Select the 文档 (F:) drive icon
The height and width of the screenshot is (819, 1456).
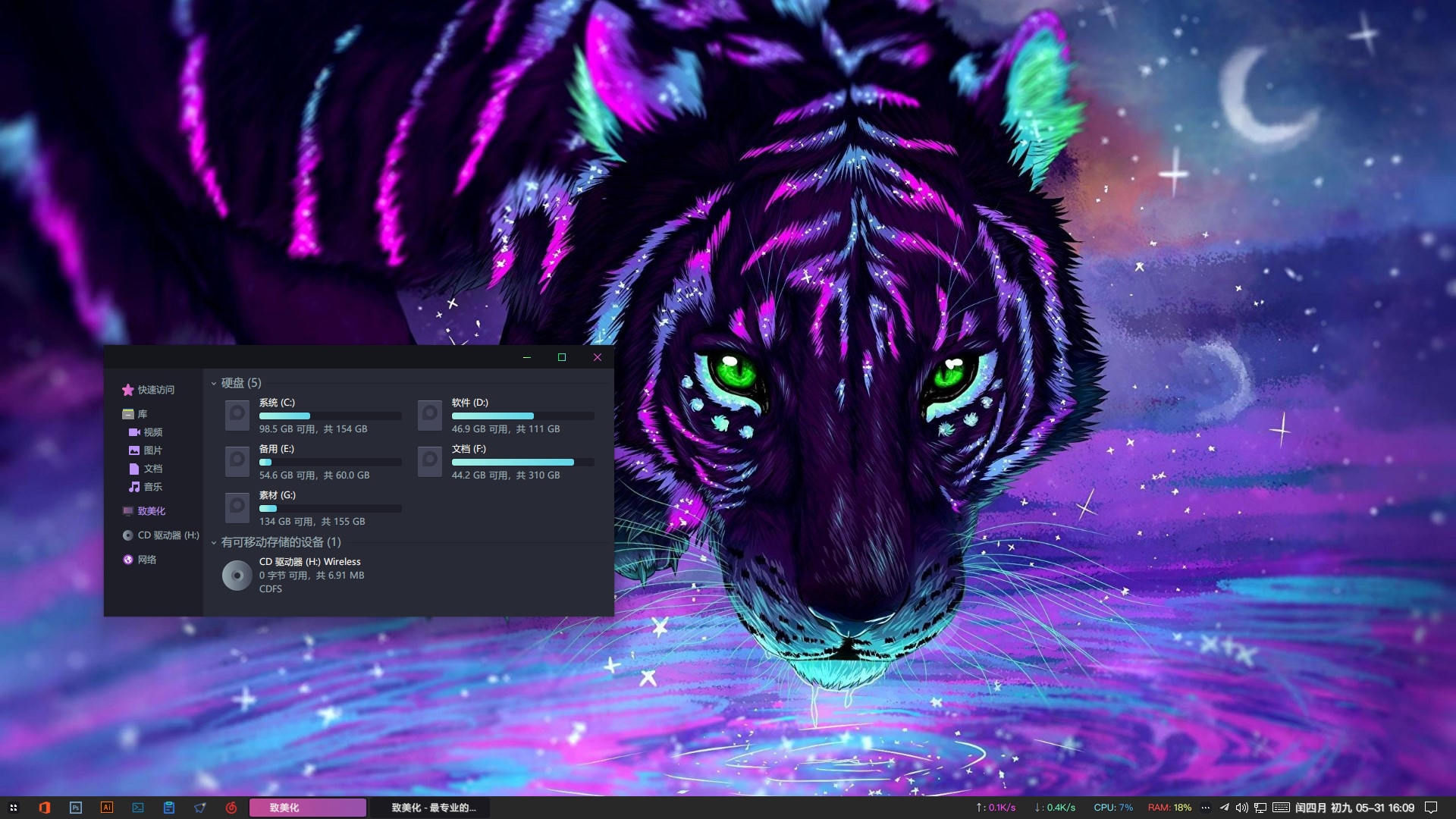click(430, 462)
